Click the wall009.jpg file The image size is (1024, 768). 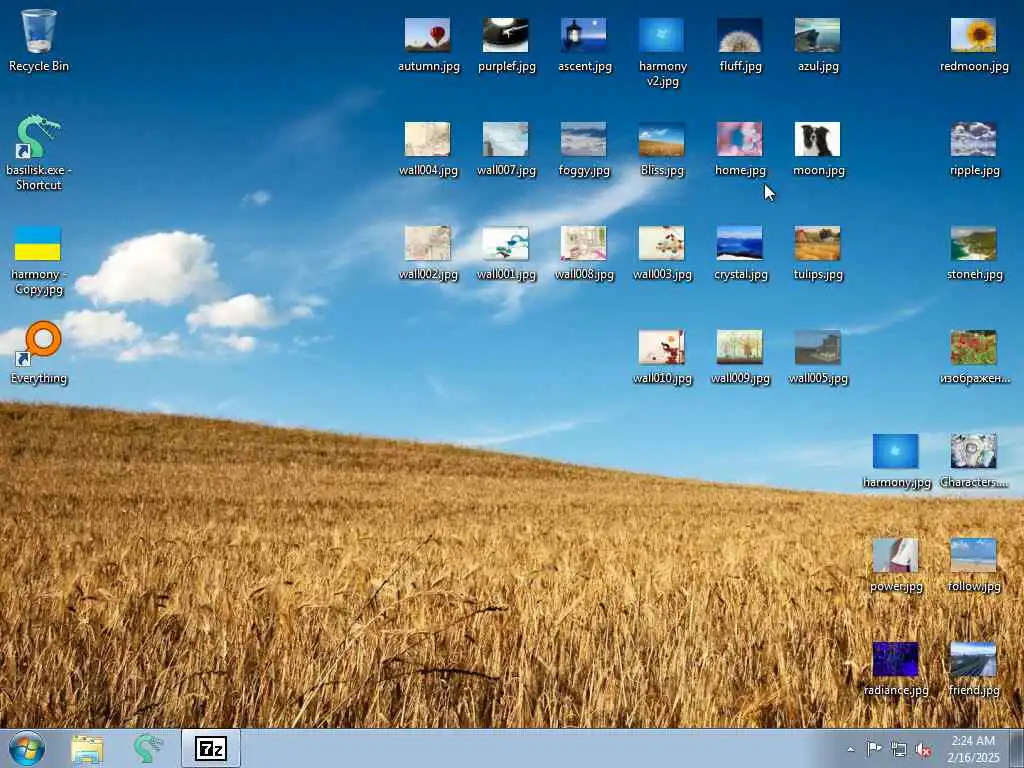click(x=740, y=357)
